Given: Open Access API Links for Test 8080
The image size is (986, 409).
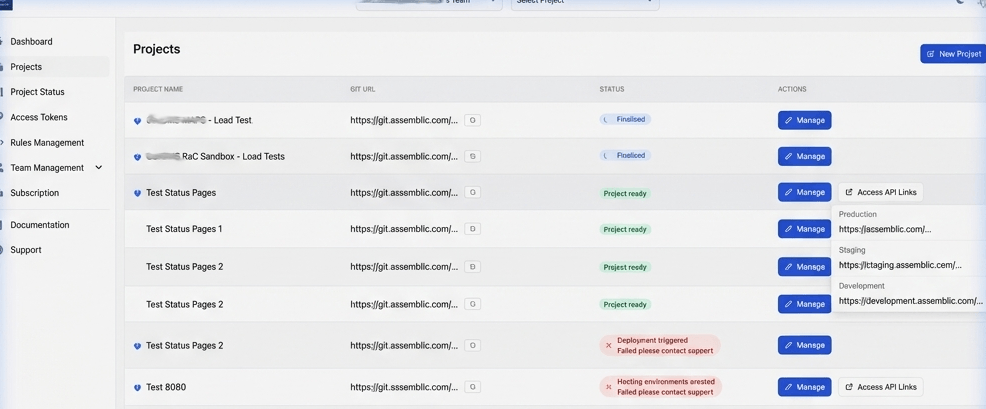Looking at the screenshot, I should click(x=880, y=387).
